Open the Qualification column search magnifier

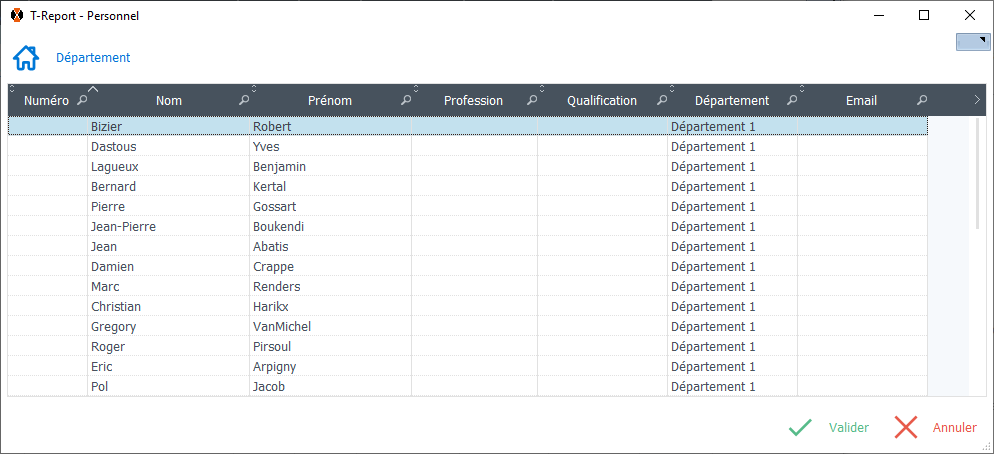click(662, 100)
